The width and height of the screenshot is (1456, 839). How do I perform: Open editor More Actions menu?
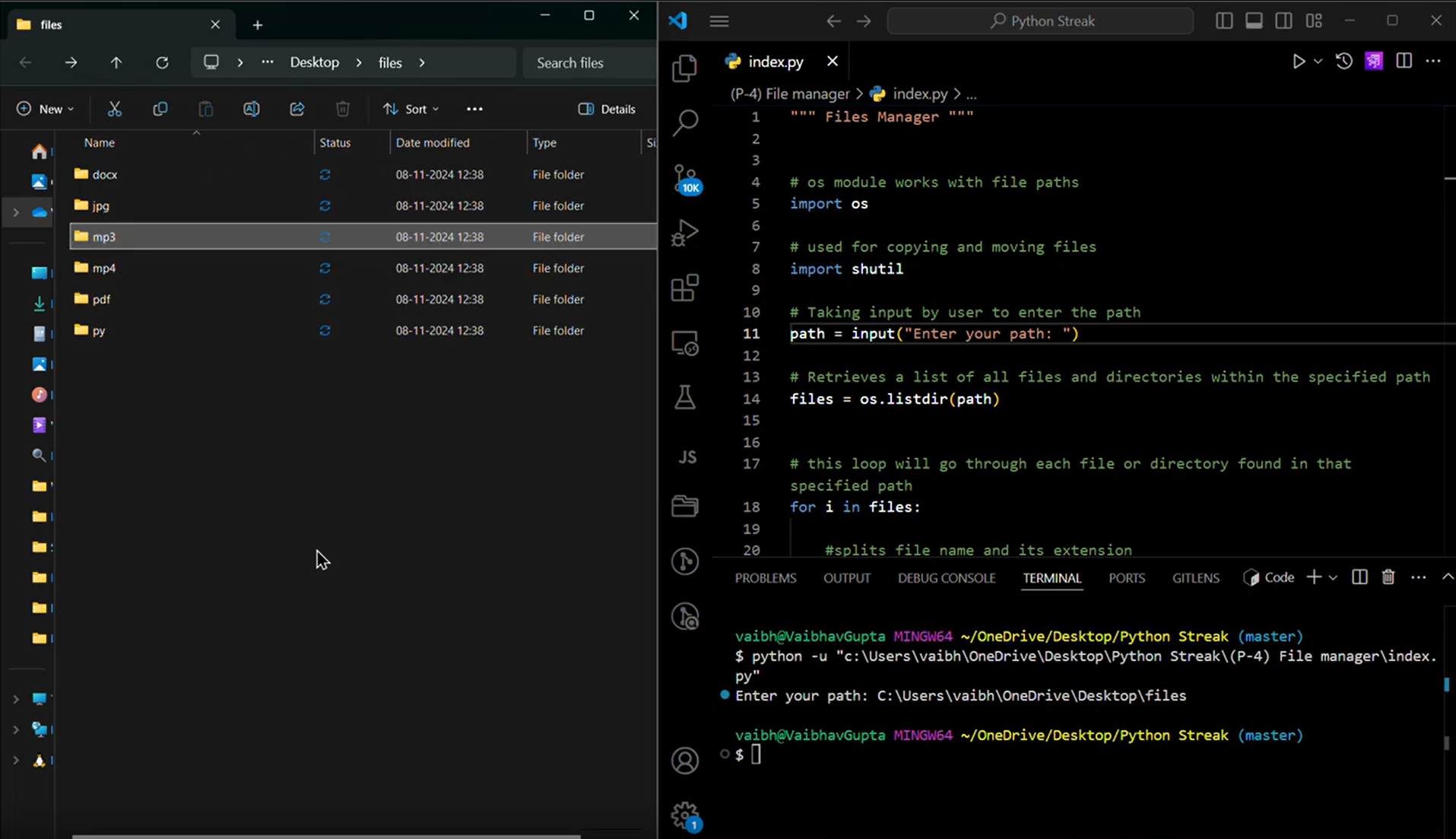(x=1433, y=62)
